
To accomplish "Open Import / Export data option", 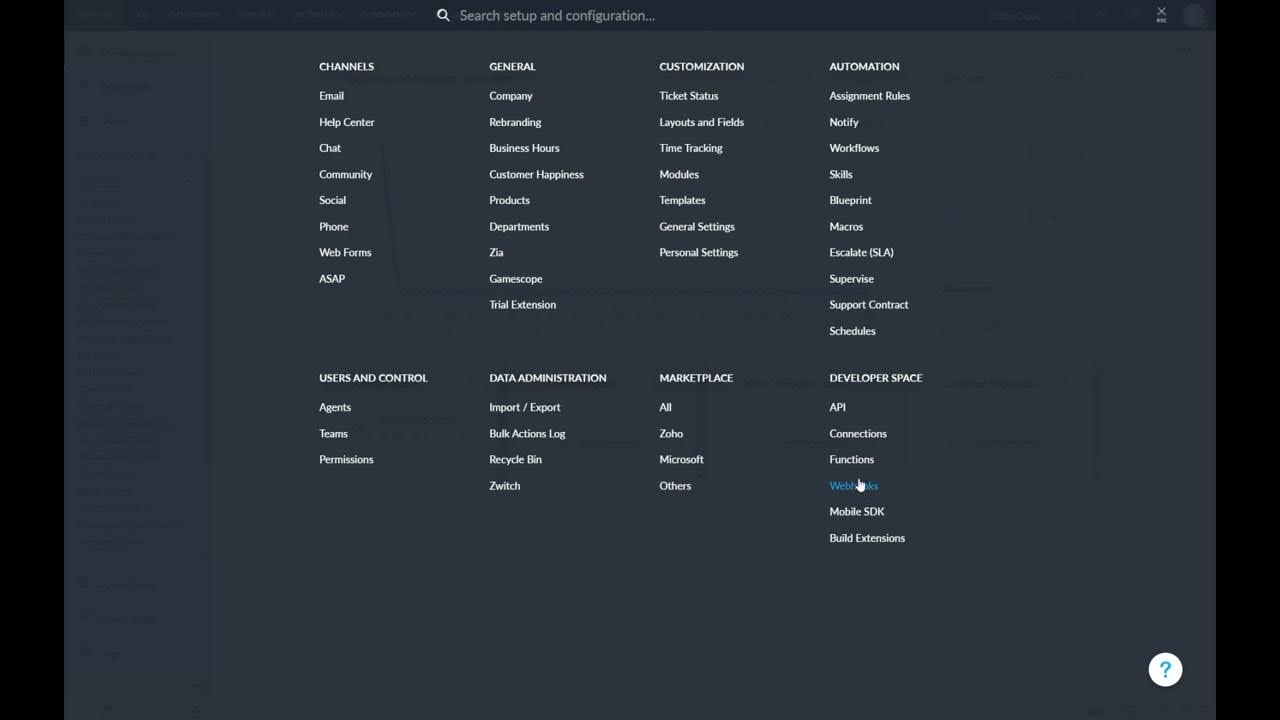I will (x=524, y=408).
